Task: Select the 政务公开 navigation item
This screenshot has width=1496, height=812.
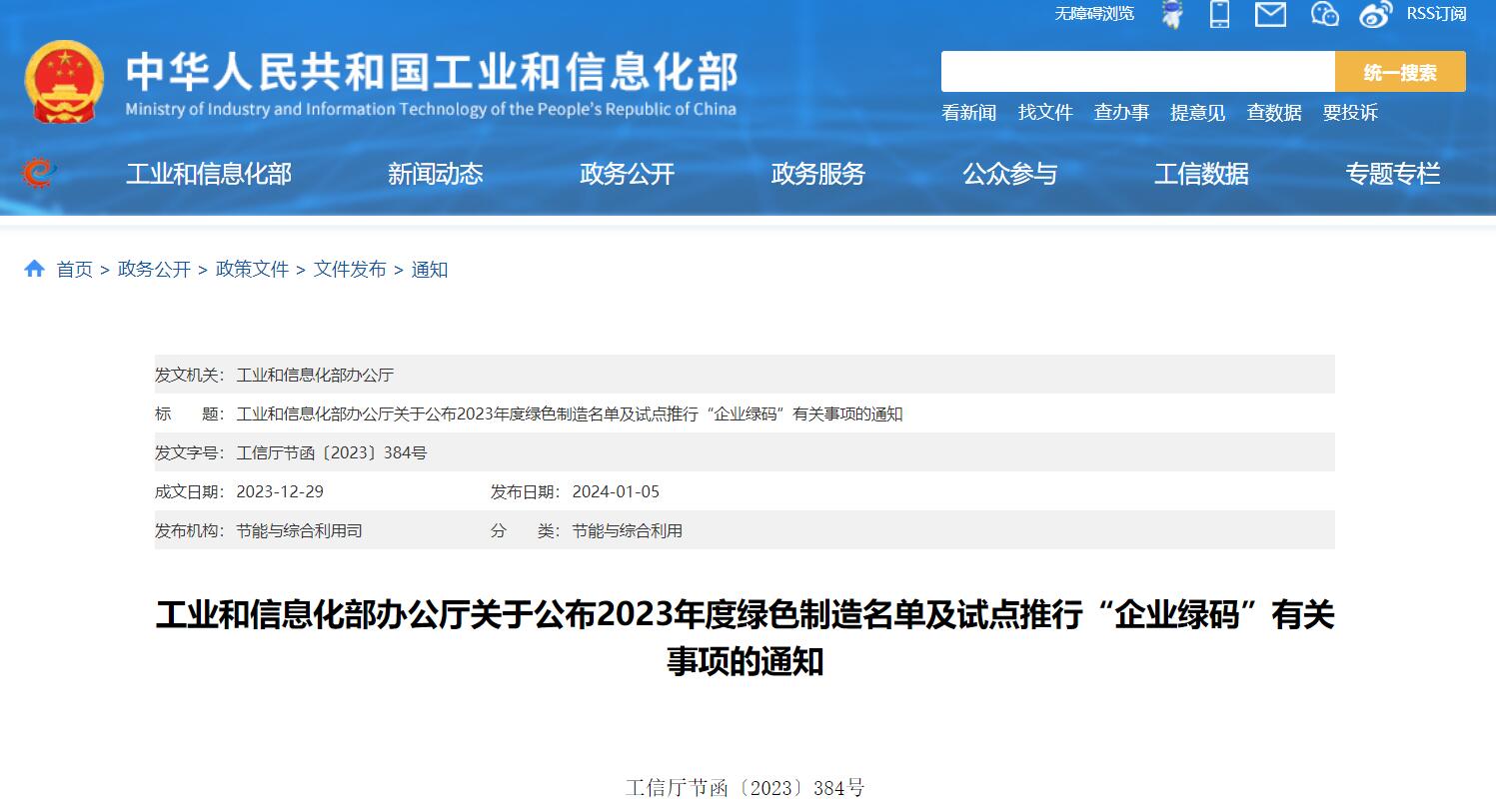Action: [x=627, y=174]
